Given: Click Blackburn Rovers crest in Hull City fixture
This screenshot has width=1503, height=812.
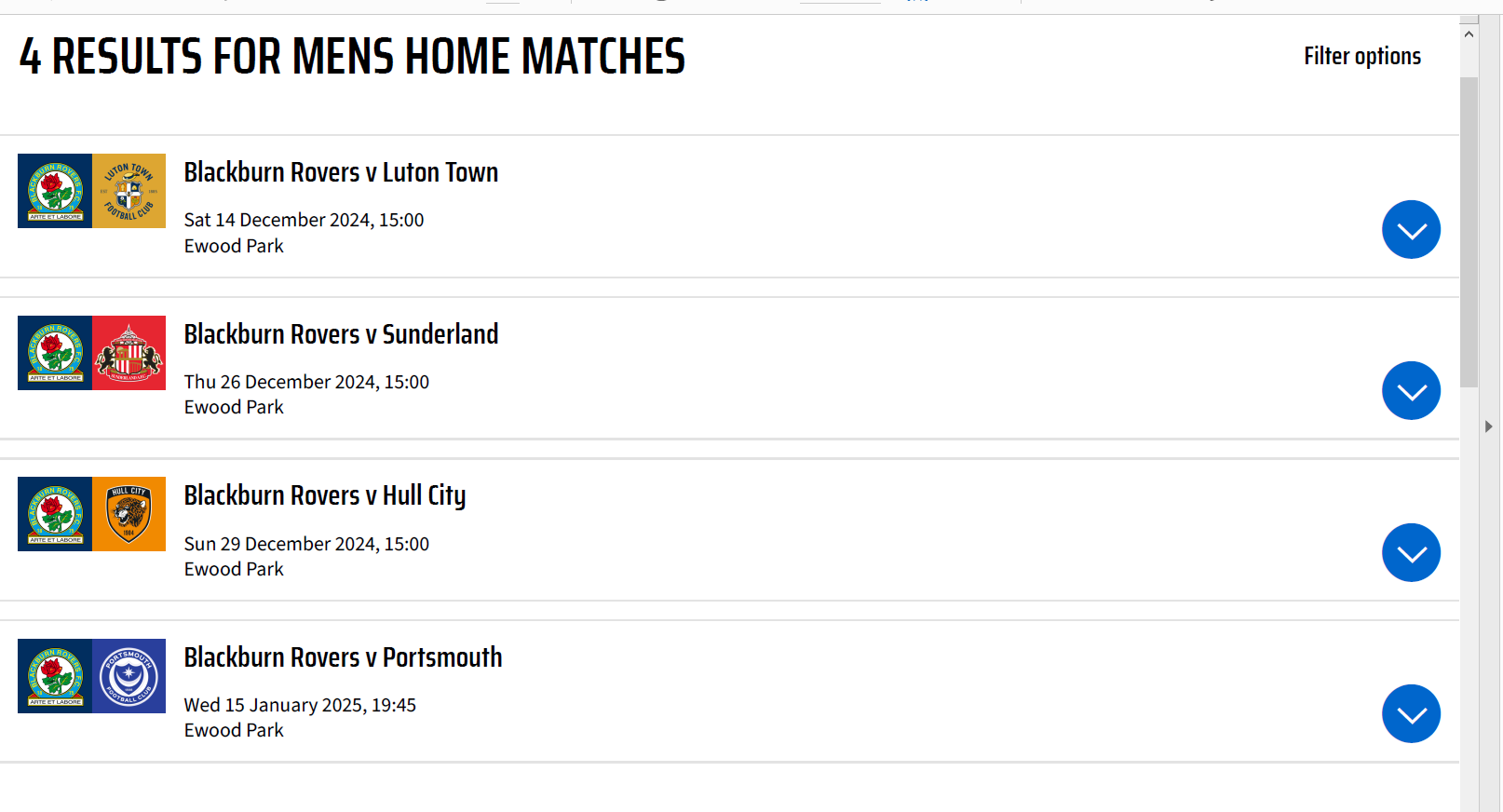Looking at the screenshot, I should coord(55,514).
